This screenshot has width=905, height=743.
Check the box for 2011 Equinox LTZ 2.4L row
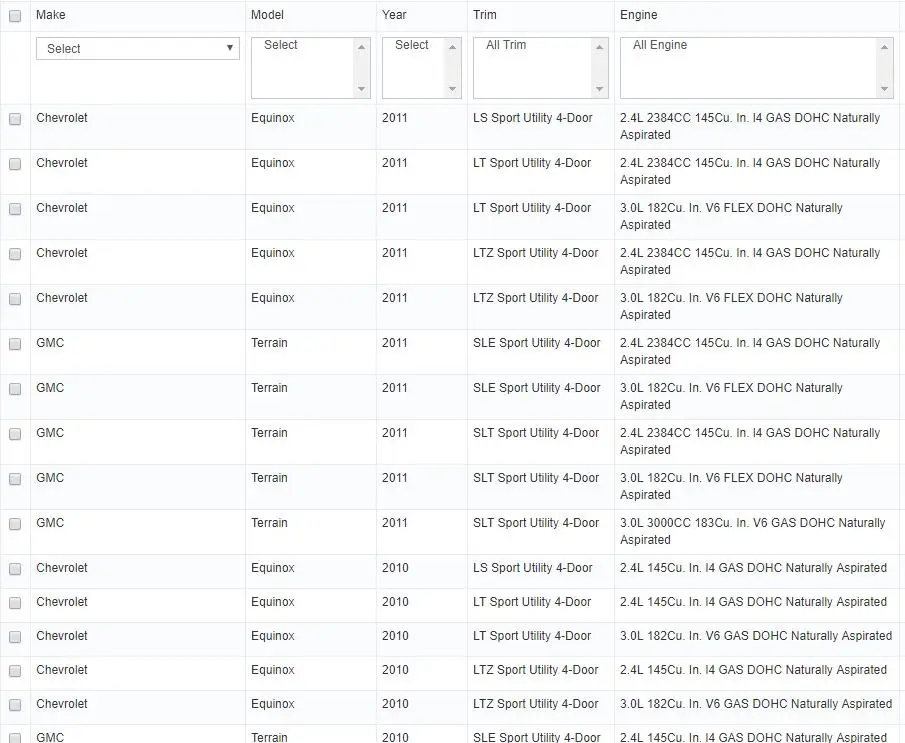(15, 254)
